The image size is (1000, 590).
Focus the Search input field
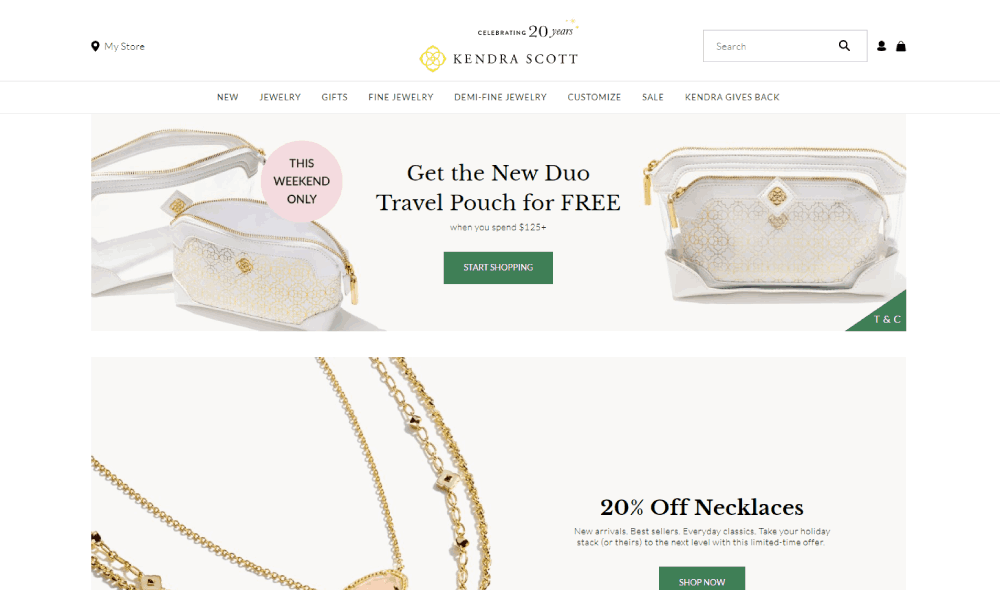(768, 46)
